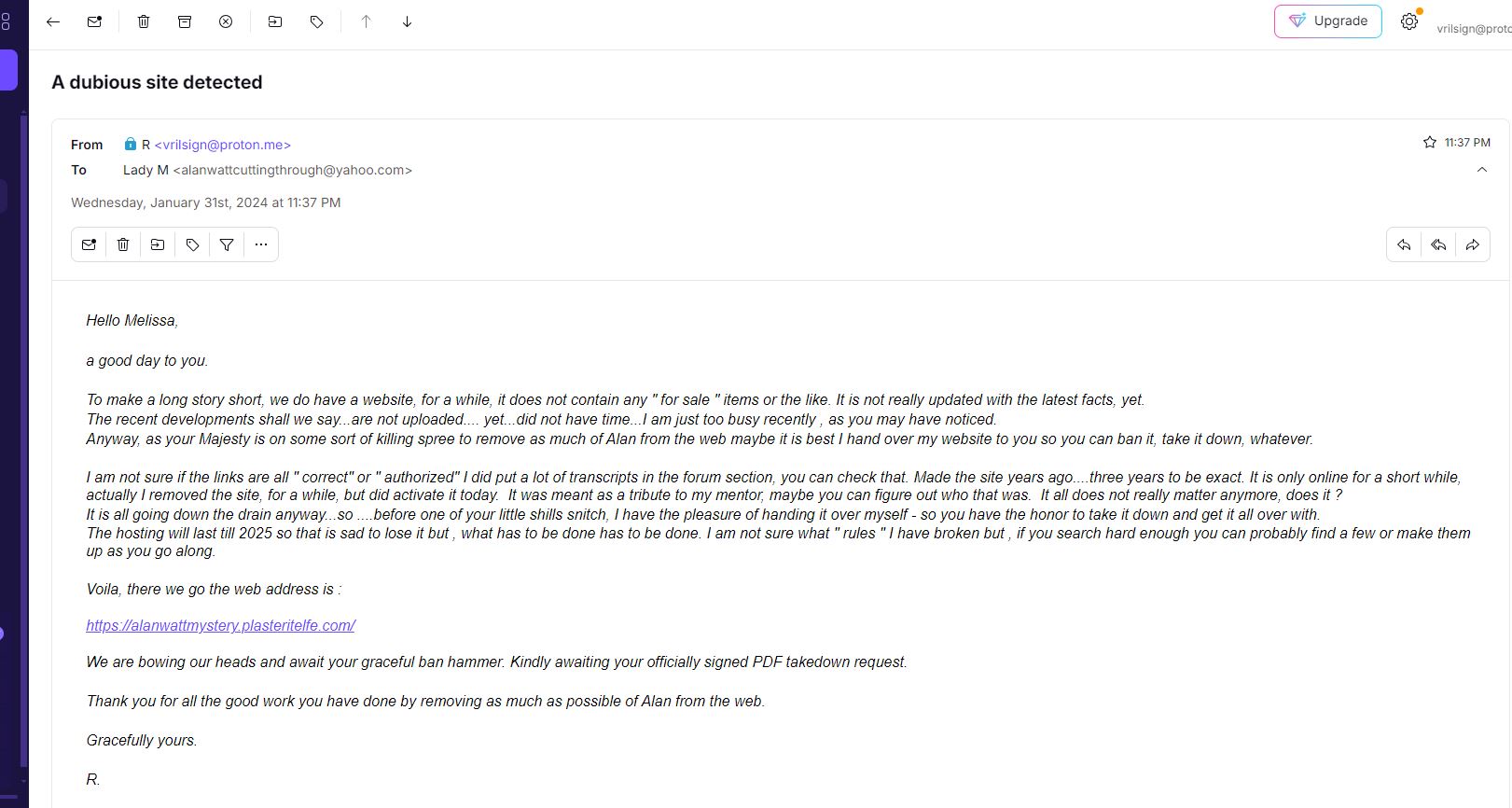Star this message
The image size is (1512, 808).
1430,143
